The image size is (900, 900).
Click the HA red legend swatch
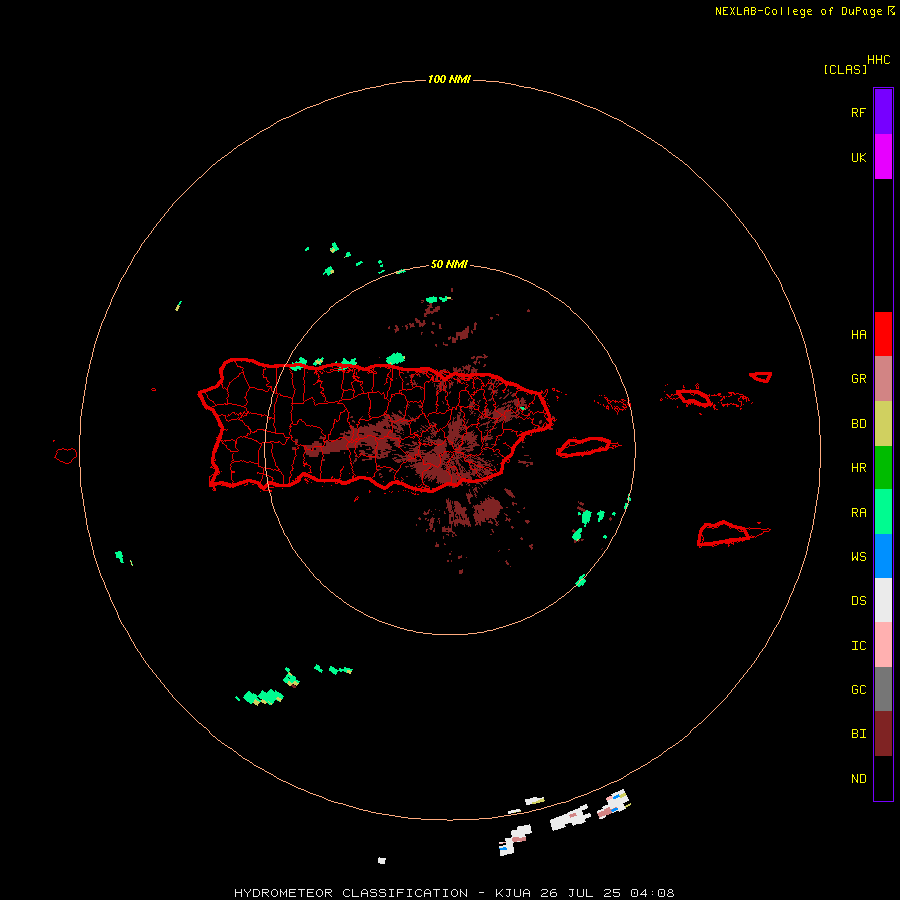pos(883,334)
